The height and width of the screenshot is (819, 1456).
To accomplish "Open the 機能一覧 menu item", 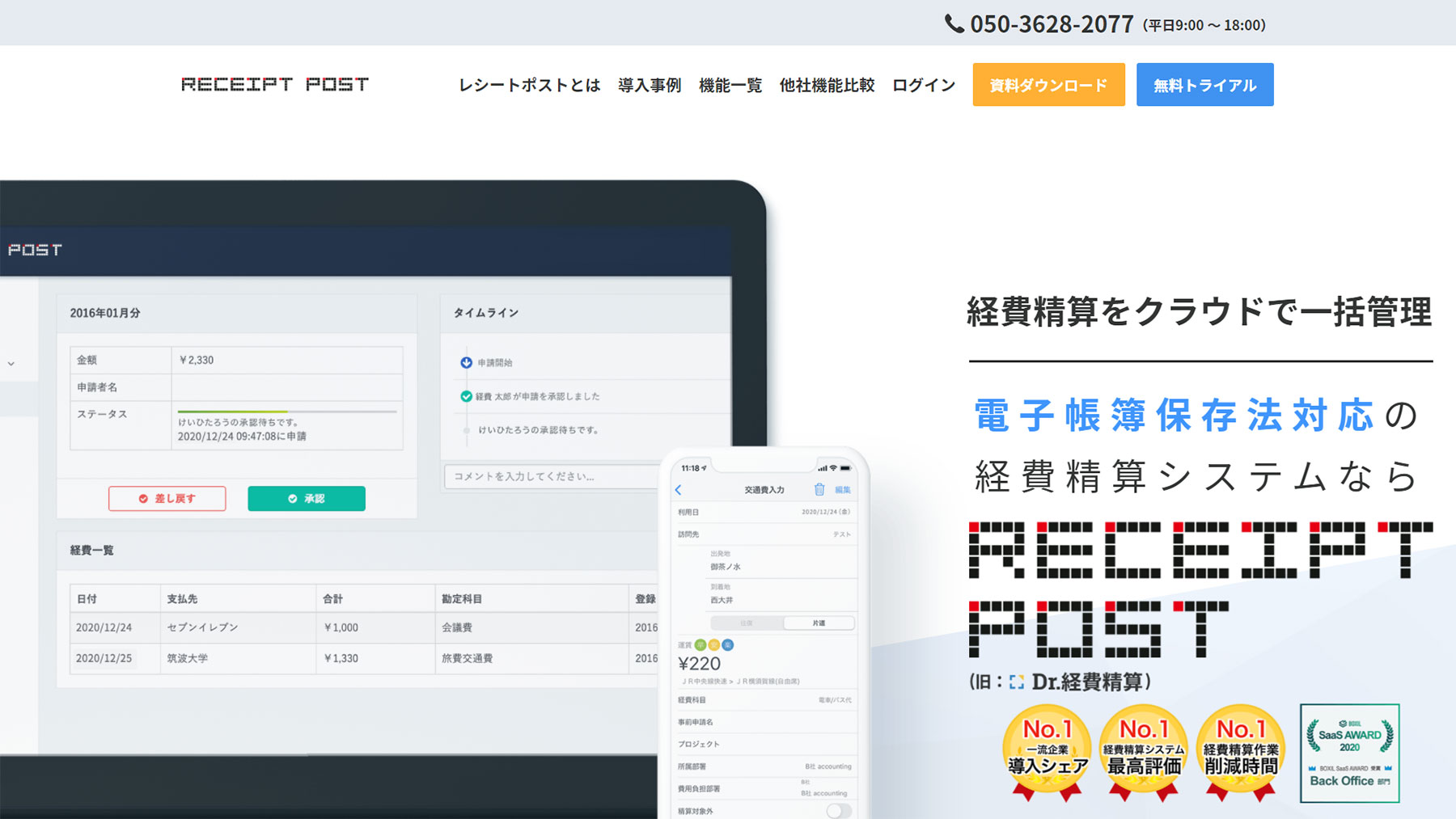I will click(x=730, y=85).
